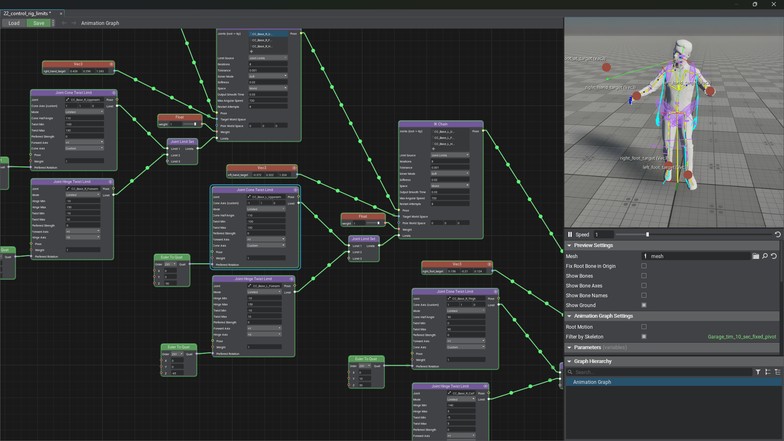The height and width of the screenshot is (441, 784).
Task: Collapse the Graph Hierarchy section
Action: (x=569, y=361)
